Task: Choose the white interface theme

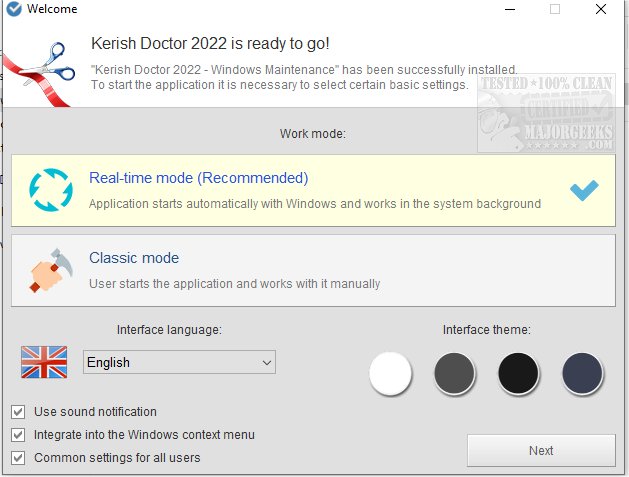Action: pyautogui.click(x=390, y=373)
